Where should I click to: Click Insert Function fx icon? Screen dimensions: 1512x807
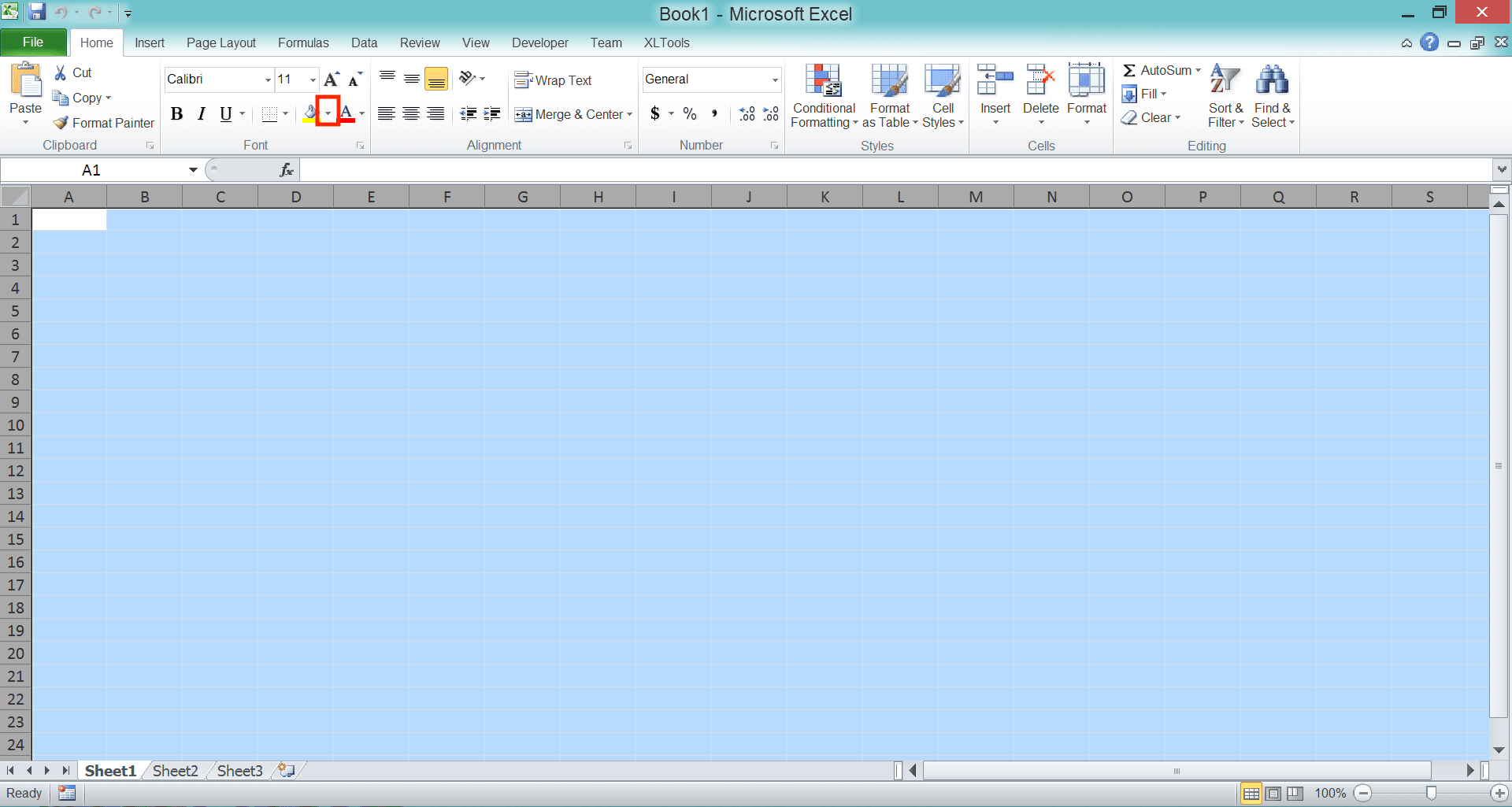[x=287, y=170]
